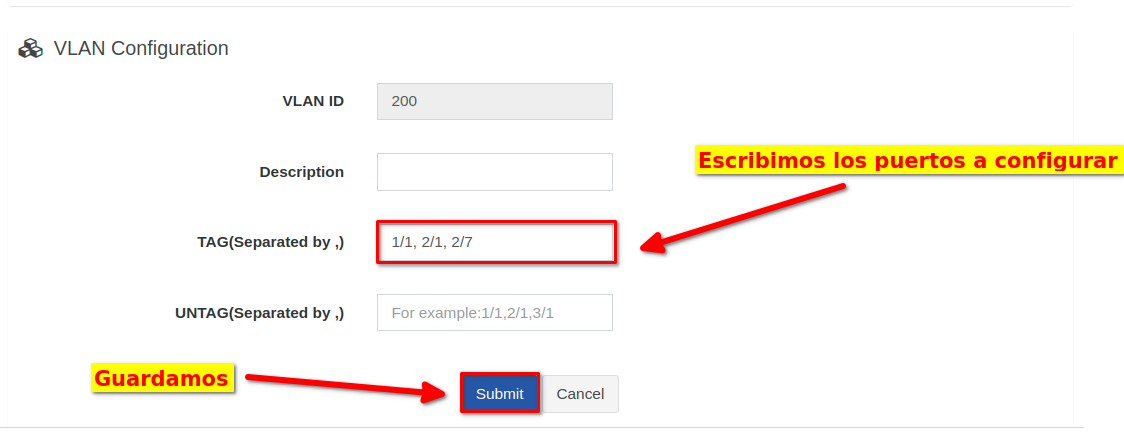Click the horizontal divider below the Submit button
Screen dimensions: 1124x441
click(x=540, y=428)
